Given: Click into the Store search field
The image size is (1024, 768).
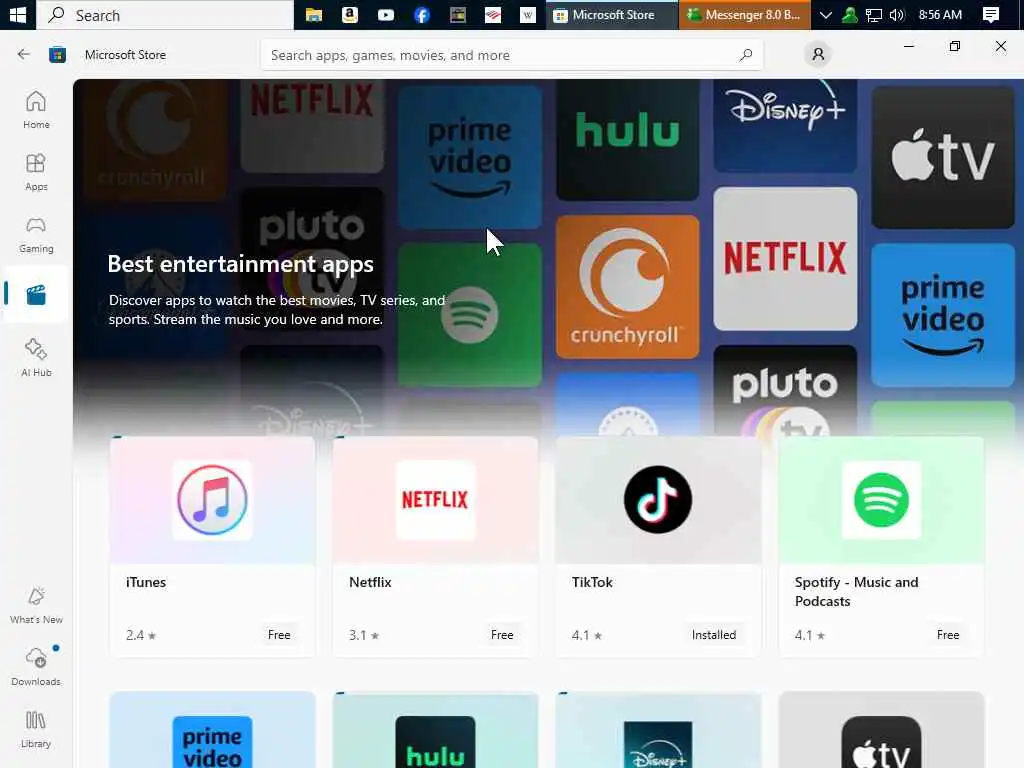Looking at the screenshot, I should [x=511, y=55].
